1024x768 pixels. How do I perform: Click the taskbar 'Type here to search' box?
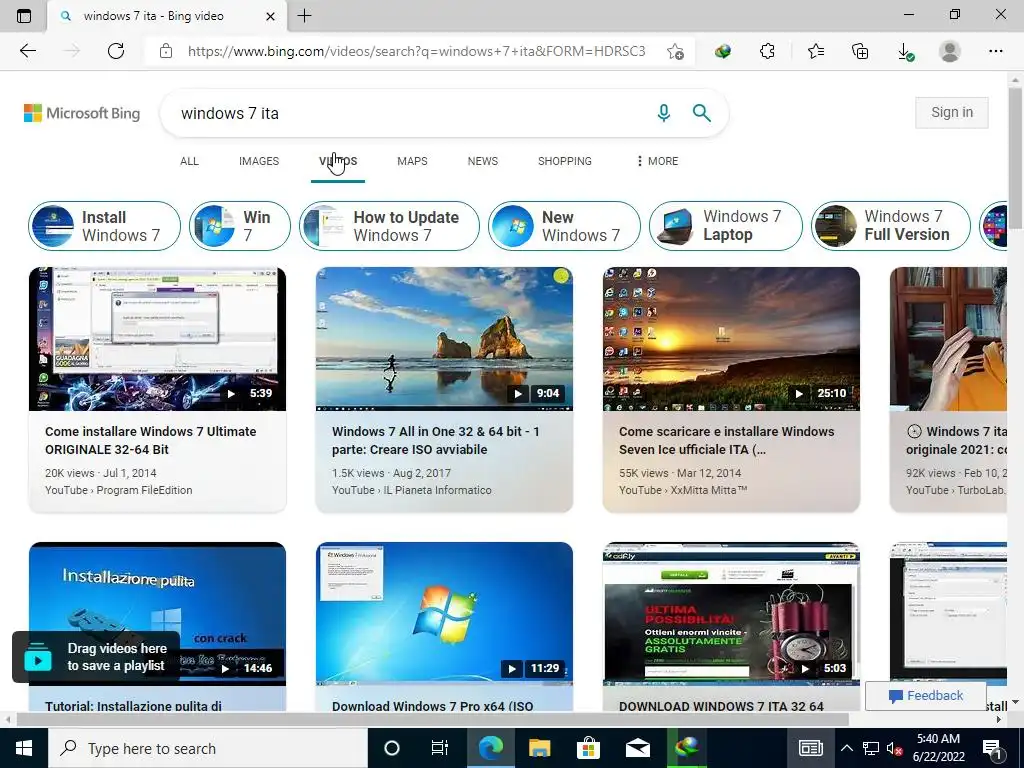[208, 748]
